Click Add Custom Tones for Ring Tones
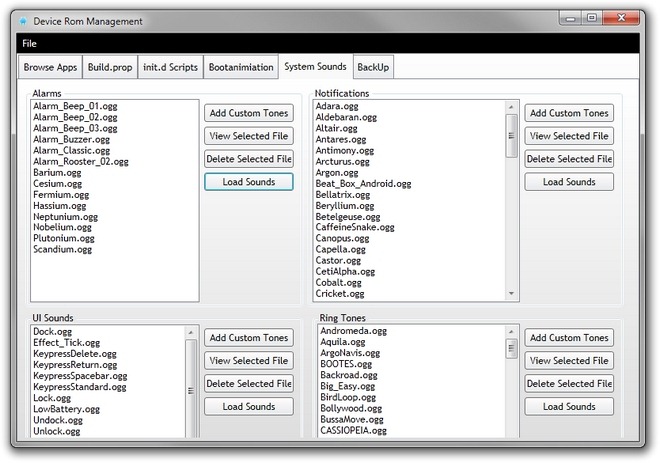This screenshot has height=463, width=660. [x=569, y=338]
